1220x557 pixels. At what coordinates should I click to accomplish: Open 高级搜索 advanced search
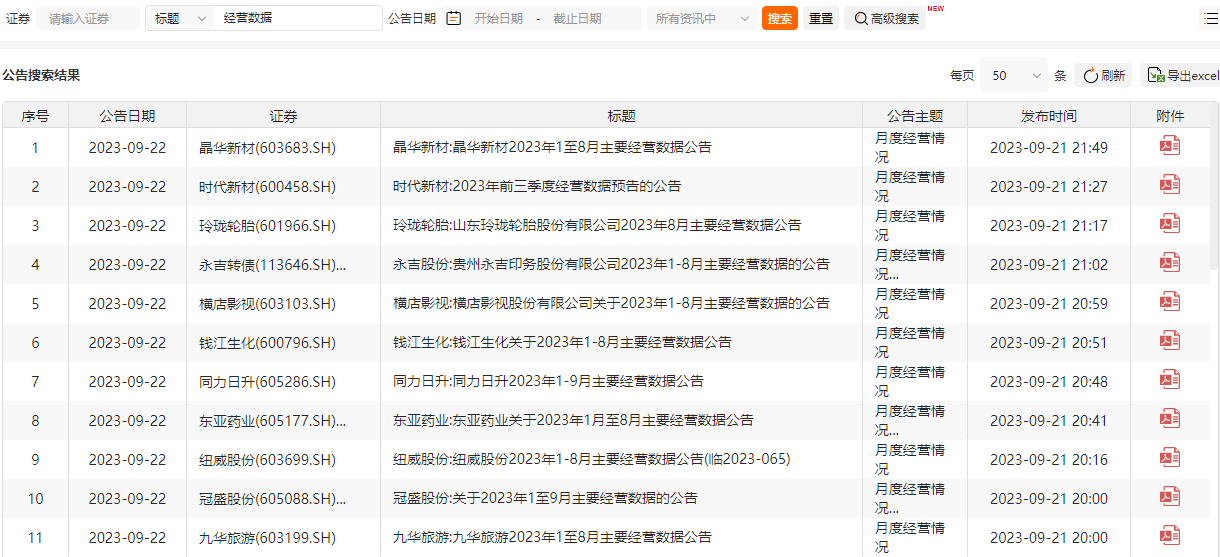pos(885,18)
